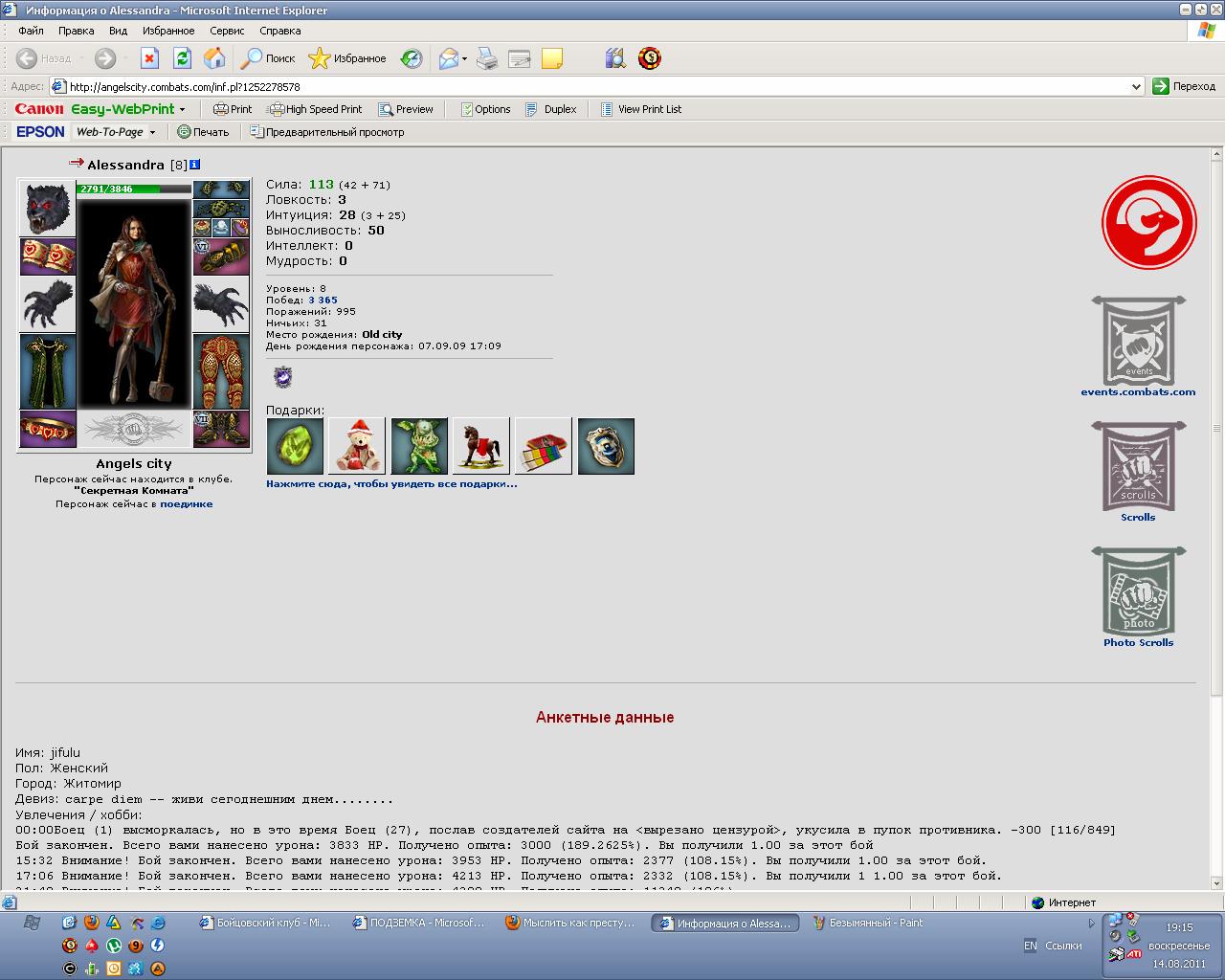Stop page loading with red X icon

149,58
